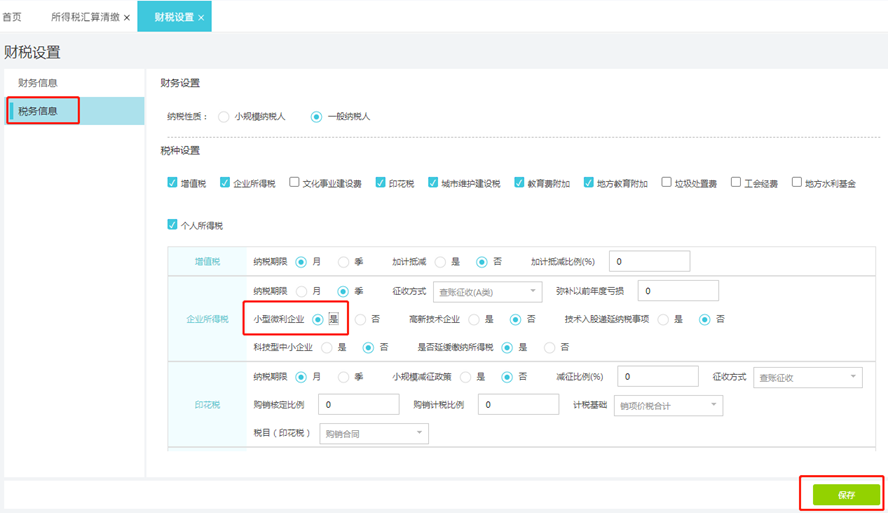Viewport: 888px width, 514px height.
Task: Check the 垃圾处置费 checkbox
Action: (x=666, y=183)
